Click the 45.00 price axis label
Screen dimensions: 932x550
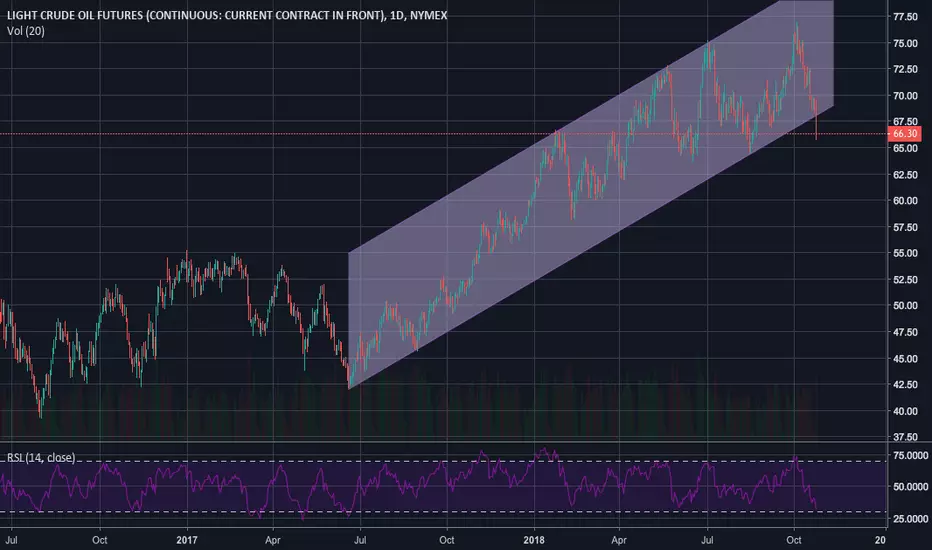(905, 358)
